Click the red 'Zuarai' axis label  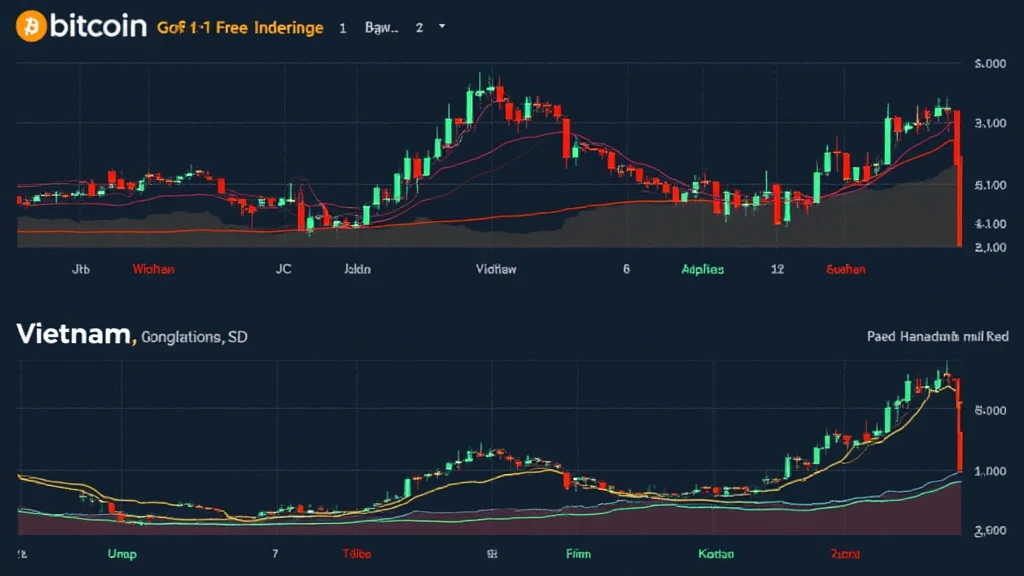tap(845, 554)
